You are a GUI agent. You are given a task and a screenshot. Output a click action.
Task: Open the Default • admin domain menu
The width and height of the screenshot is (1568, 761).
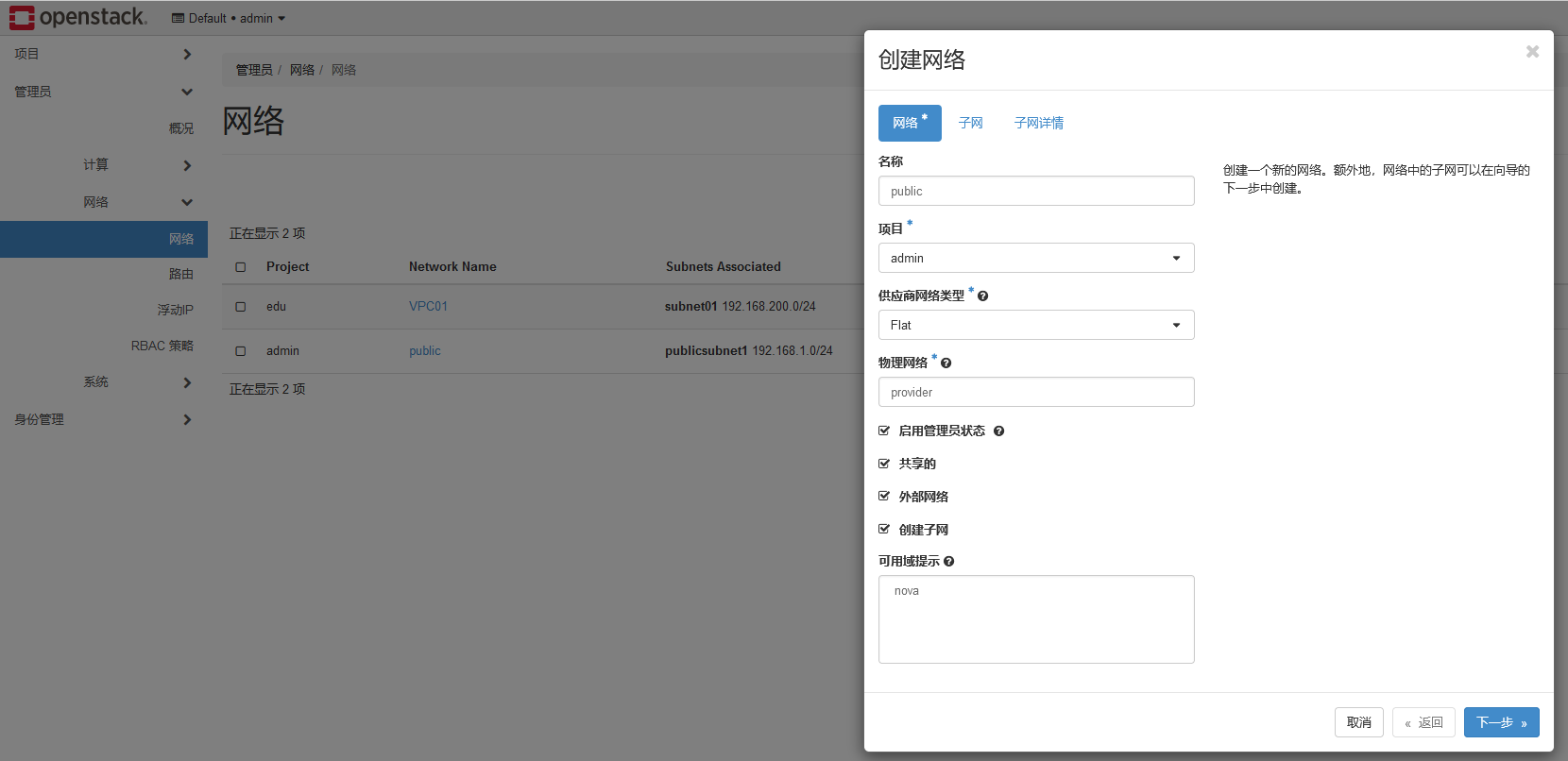[x=229, y=18]
